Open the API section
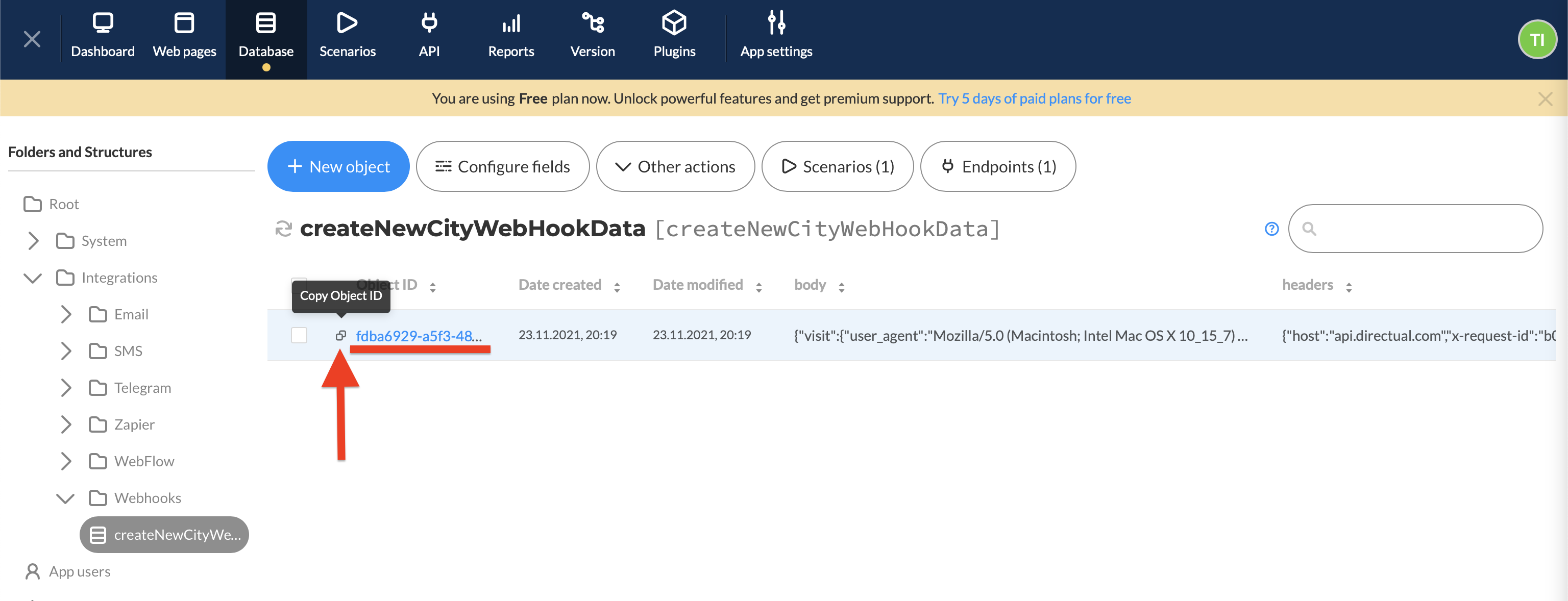The width and height of the screenshot is (1568, 601). click(429, 36)
